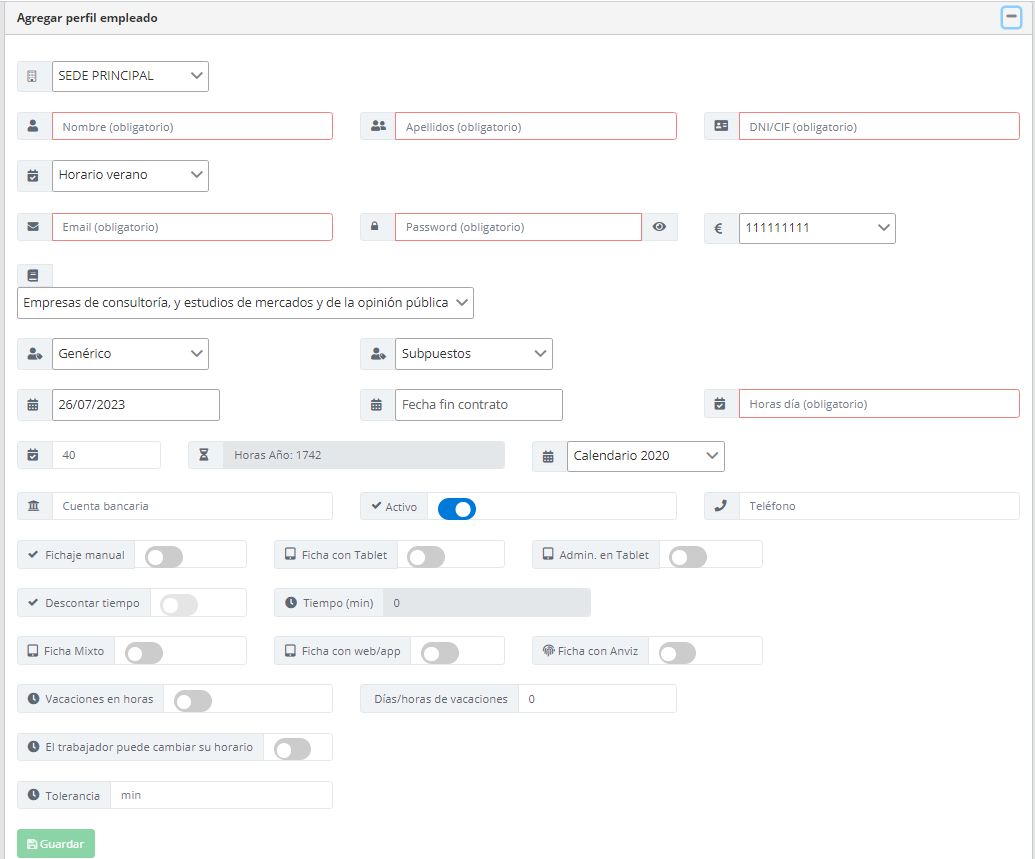Click the euro icon beside 111111111
Image resolution: width=1035 pixels, height=859 pixels.
(x=720, y=228)
